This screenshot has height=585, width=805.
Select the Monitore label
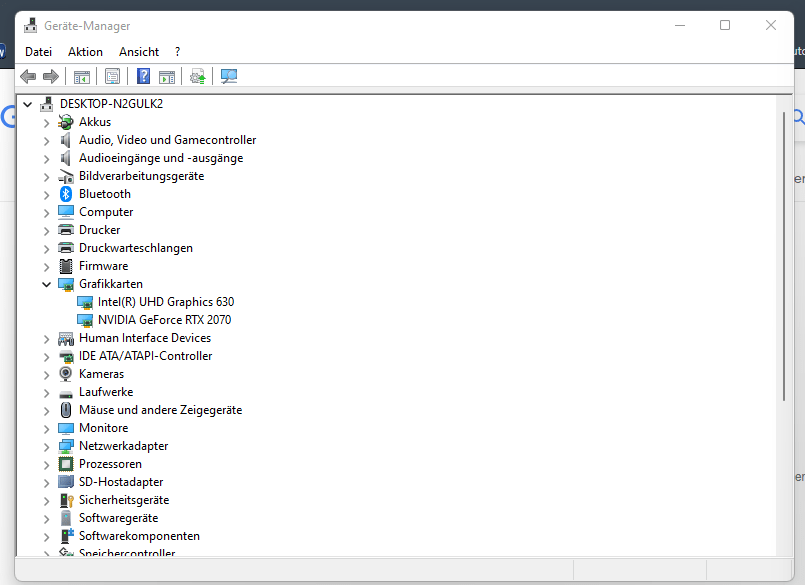point(104,428)
